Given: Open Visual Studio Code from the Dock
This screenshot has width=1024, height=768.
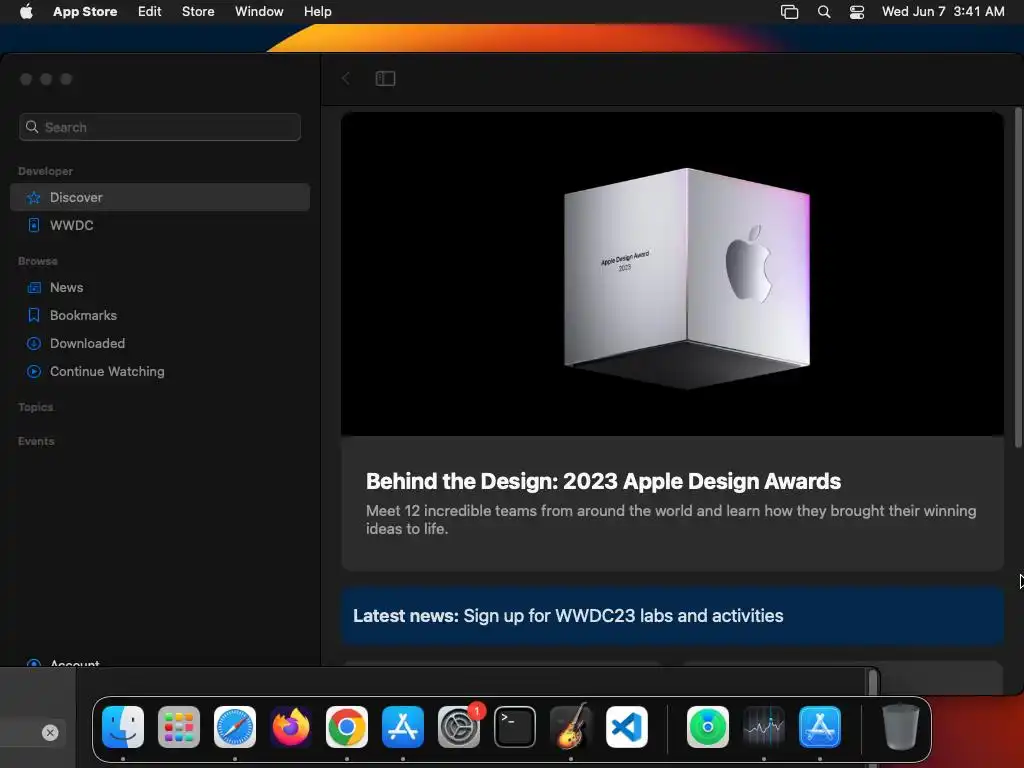Looking at the screenshot, I should (x=627, y=727).
